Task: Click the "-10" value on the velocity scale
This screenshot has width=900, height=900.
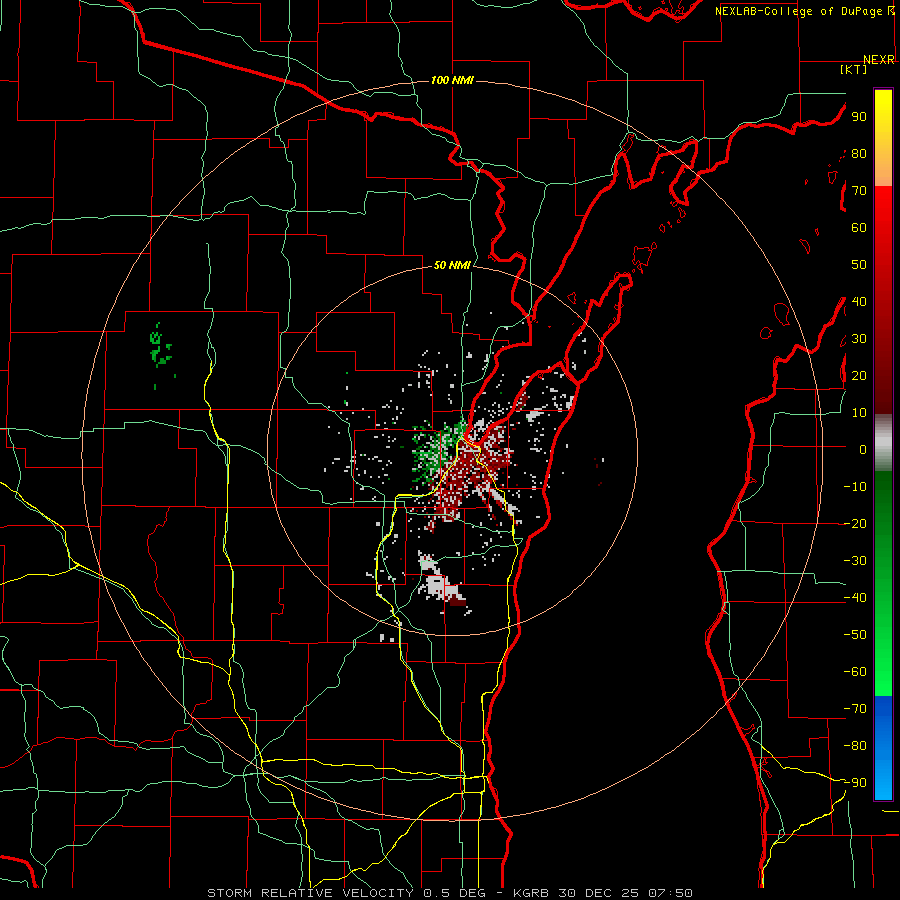Action: click(855, 487)
